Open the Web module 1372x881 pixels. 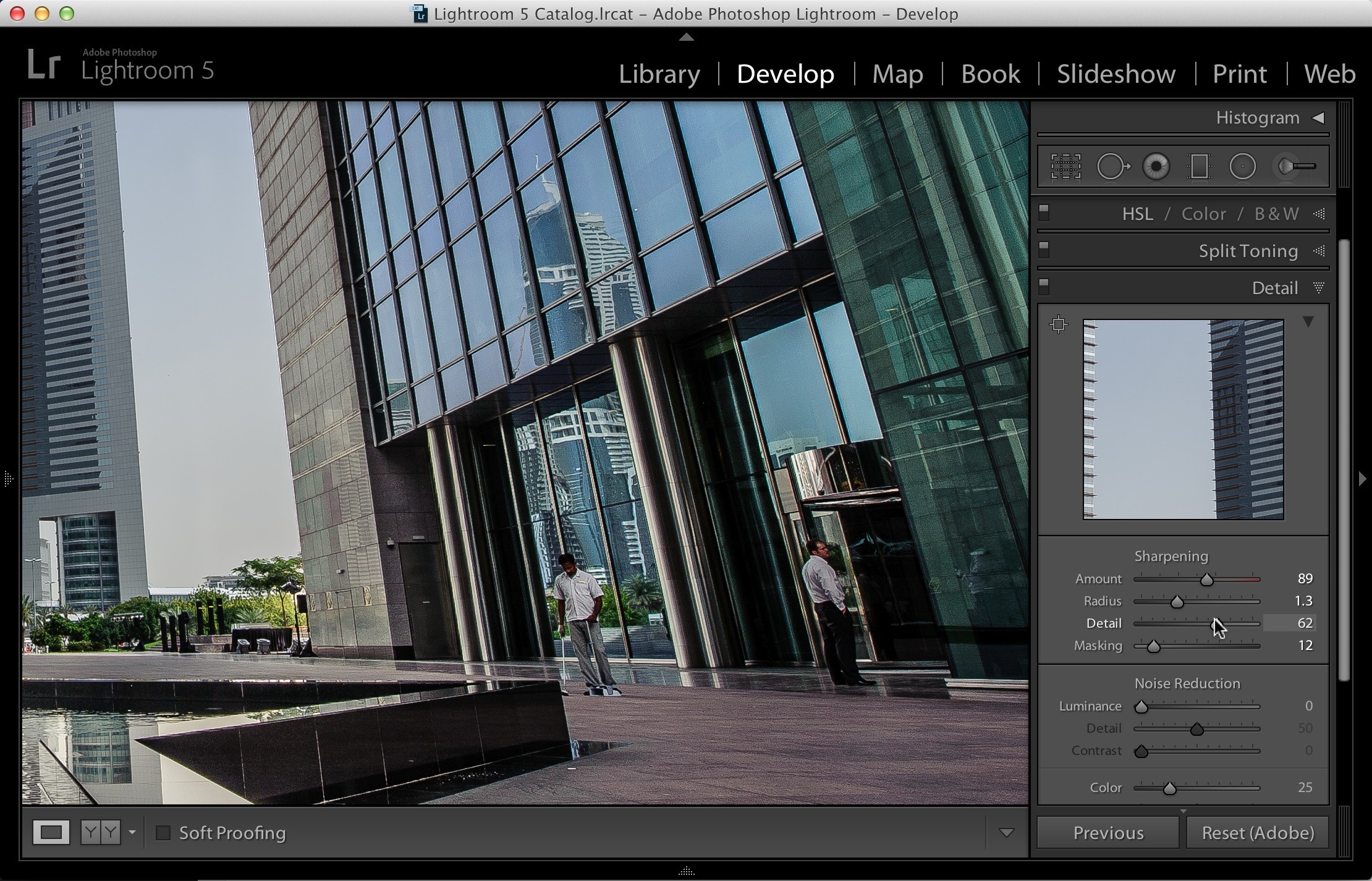1329,74
